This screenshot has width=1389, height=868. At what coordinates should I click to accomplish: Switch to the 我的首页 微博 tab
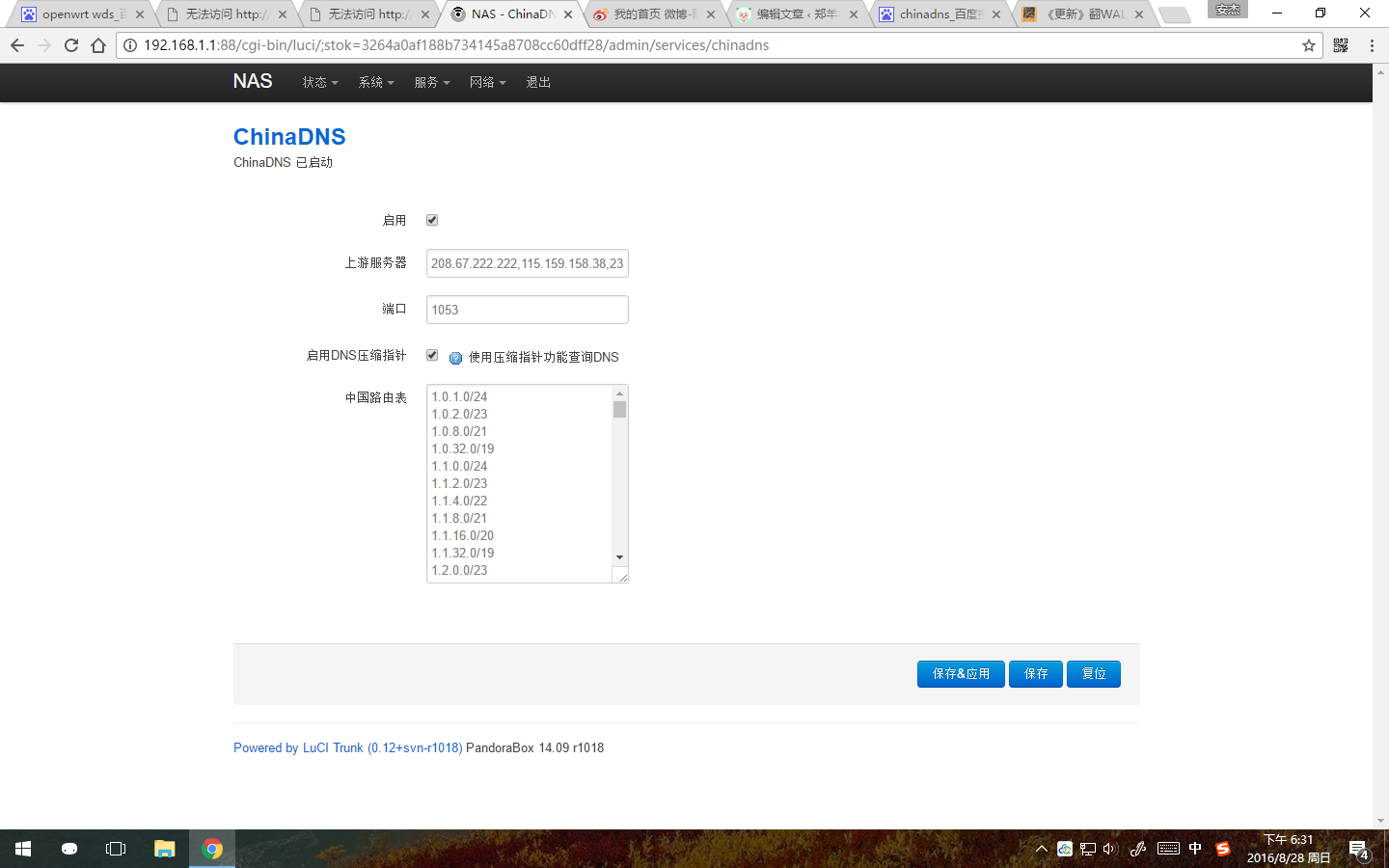[654, 14]
